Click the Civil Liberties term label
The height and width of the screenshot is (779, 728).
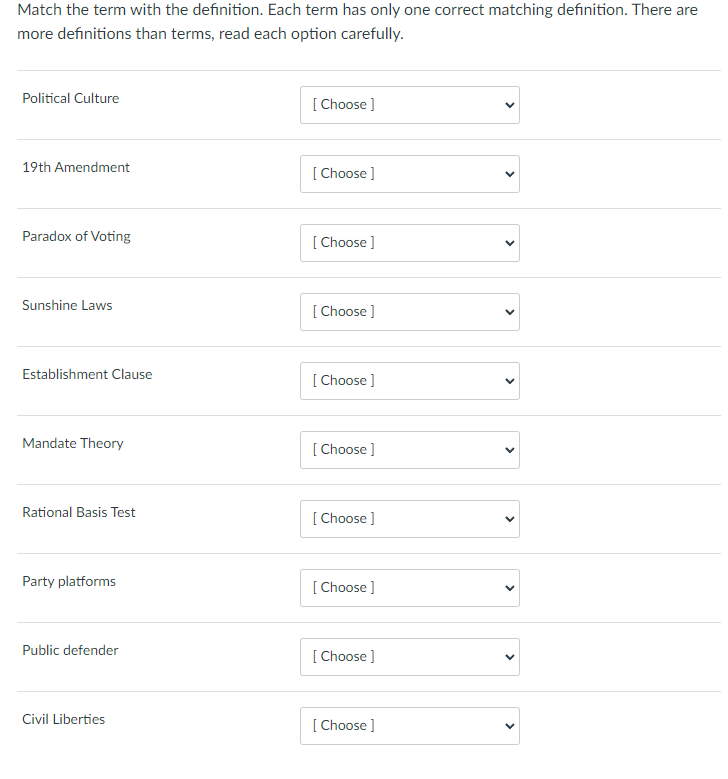[63, 719]
